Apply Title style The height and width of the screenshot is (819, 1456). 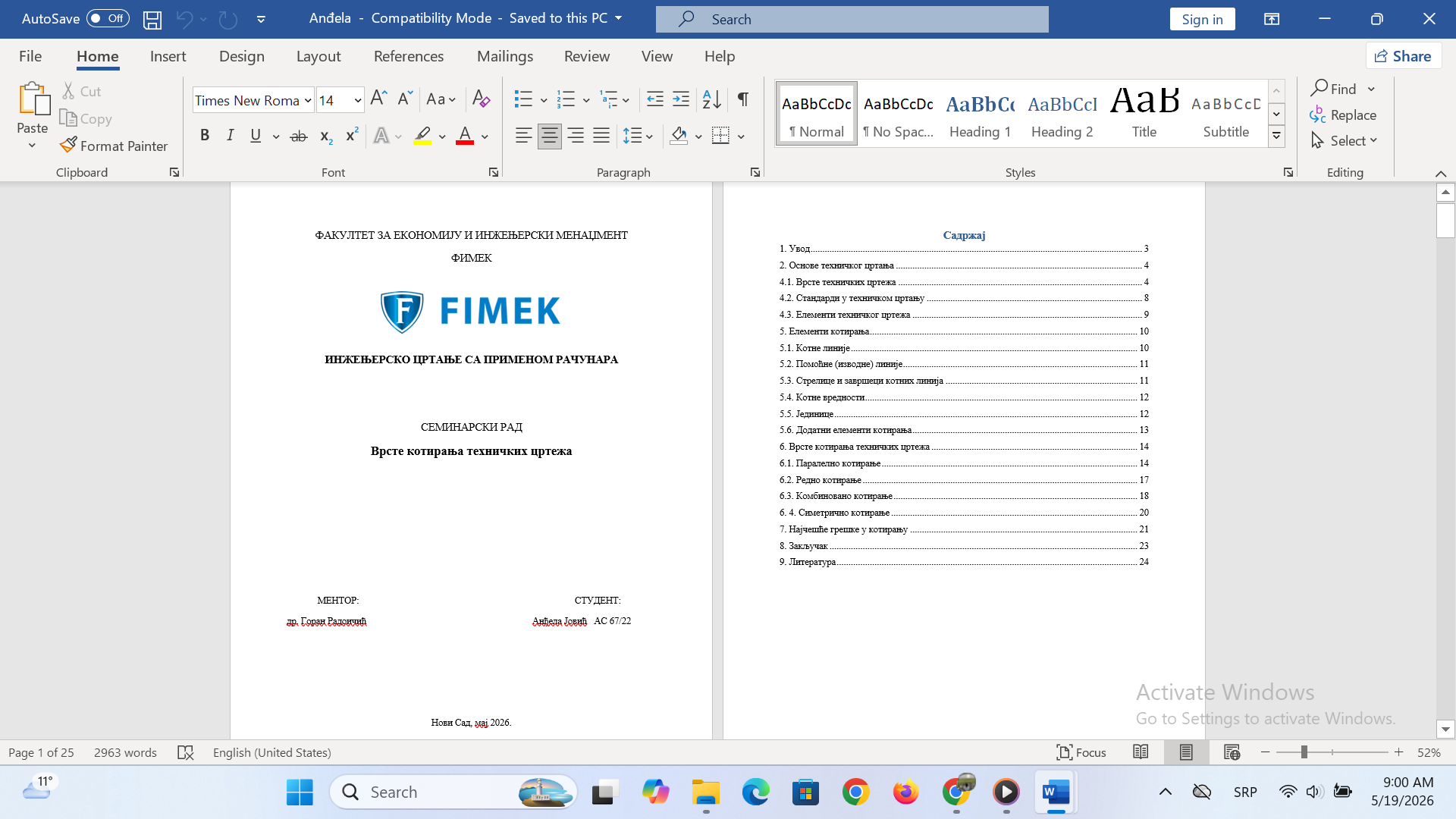1144,114
